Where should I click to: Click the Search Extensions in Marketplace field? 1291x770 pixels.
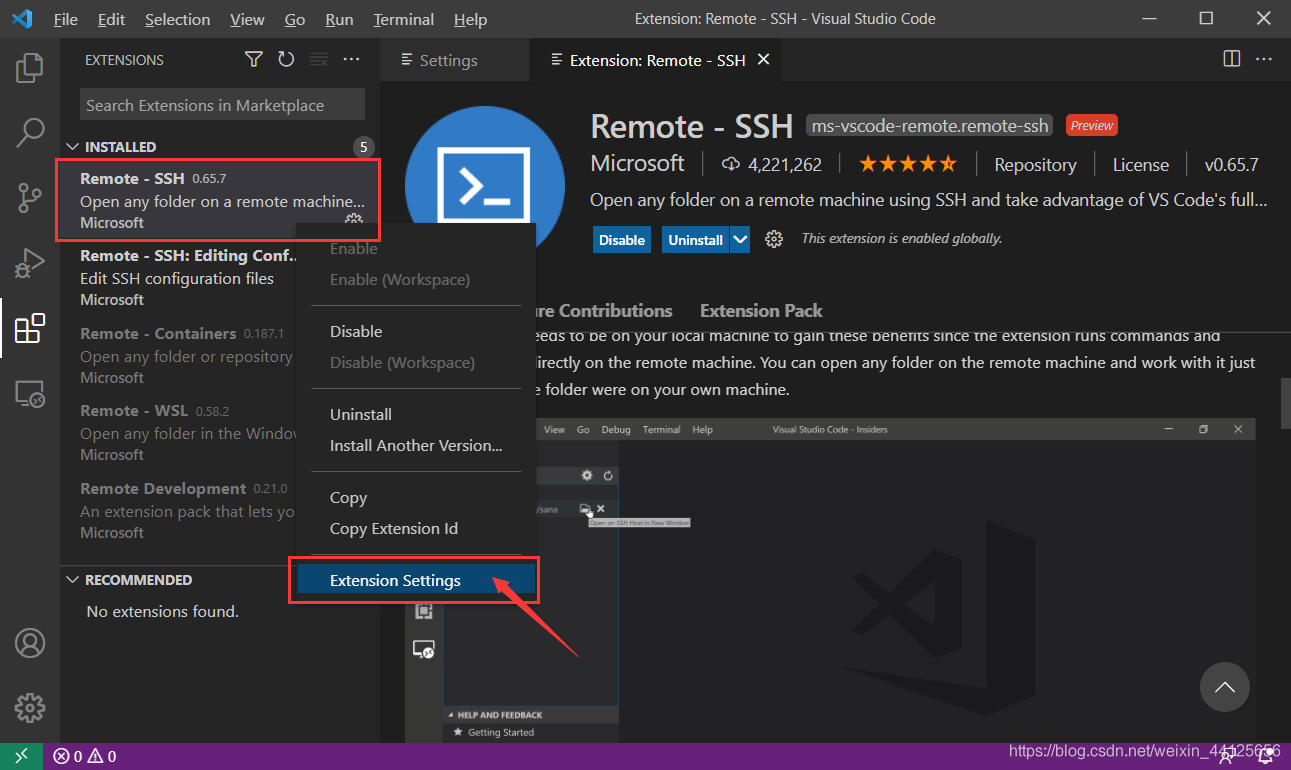[x=222, y=105]
